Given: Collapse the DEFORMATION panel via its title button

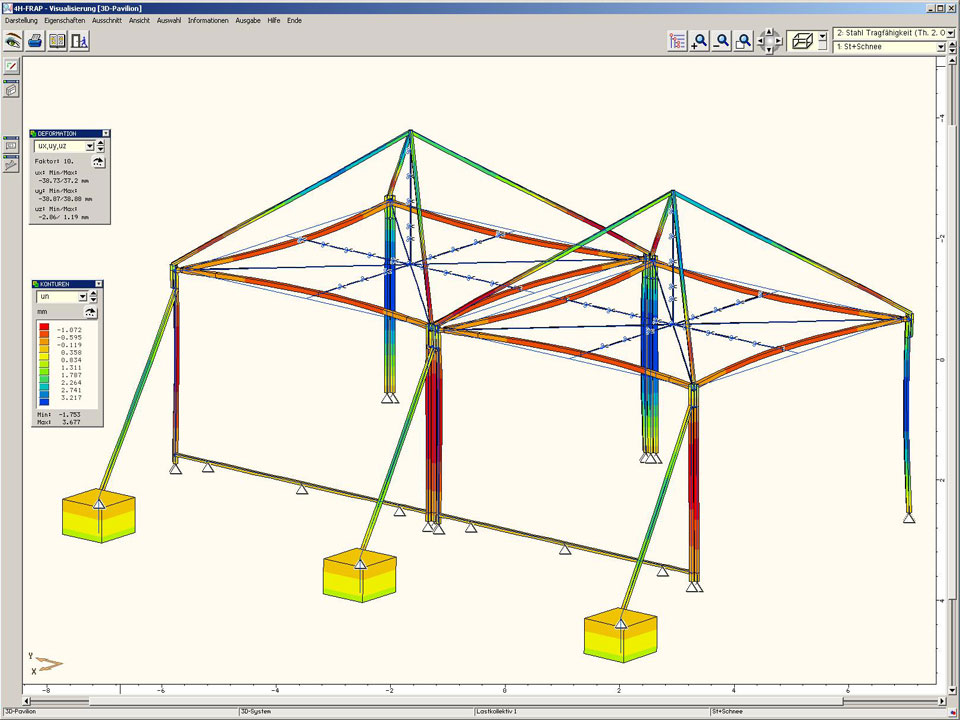Looking at the screenshot, I should pyautogui.click(x=107, y=133).
